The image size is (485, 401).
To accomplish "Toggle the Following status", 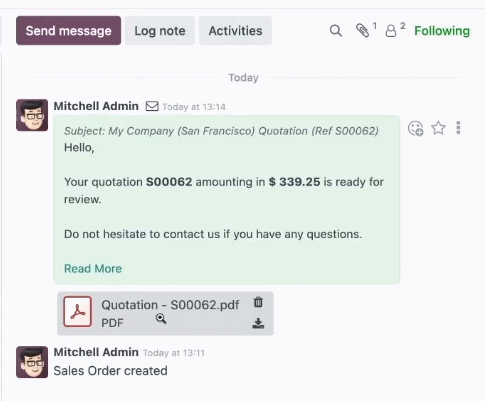I will [x=442, y=31].
